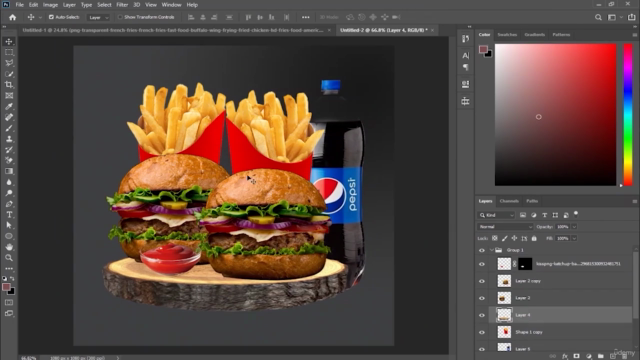Switch to the Paths tab
Screen dimensions: 640x360
[x=532, y=201]
